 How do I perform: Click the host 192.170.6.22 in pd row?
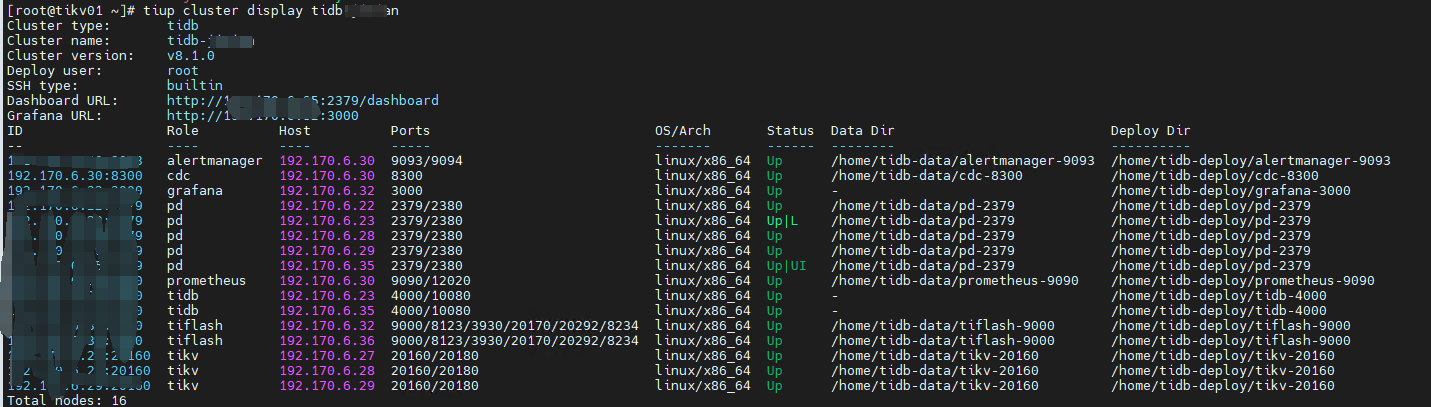(326, 206)
